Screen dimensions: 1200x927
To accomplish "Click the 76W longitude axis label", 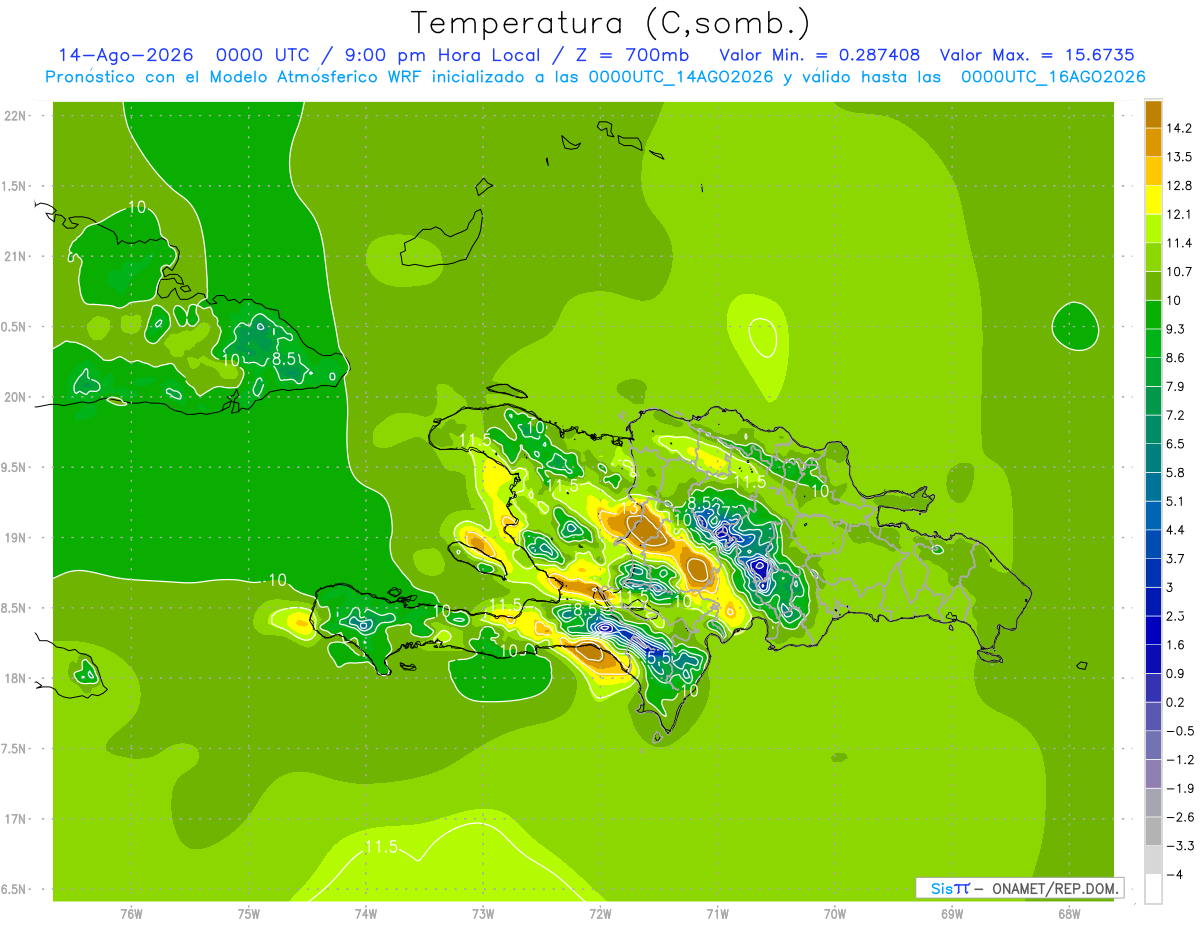I will 131,913.
